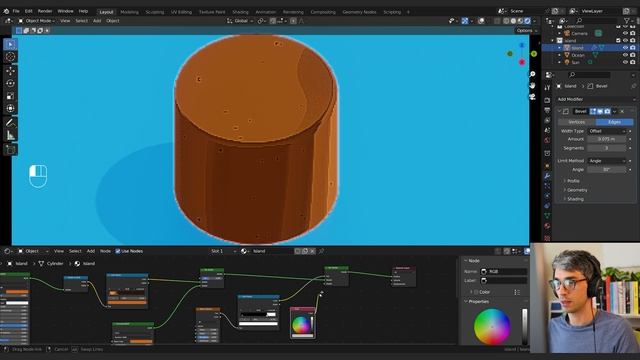The width and height of the screenshot is (640, 360).
Task: Activate the Move tool
Action: click(x=10, y=71)
